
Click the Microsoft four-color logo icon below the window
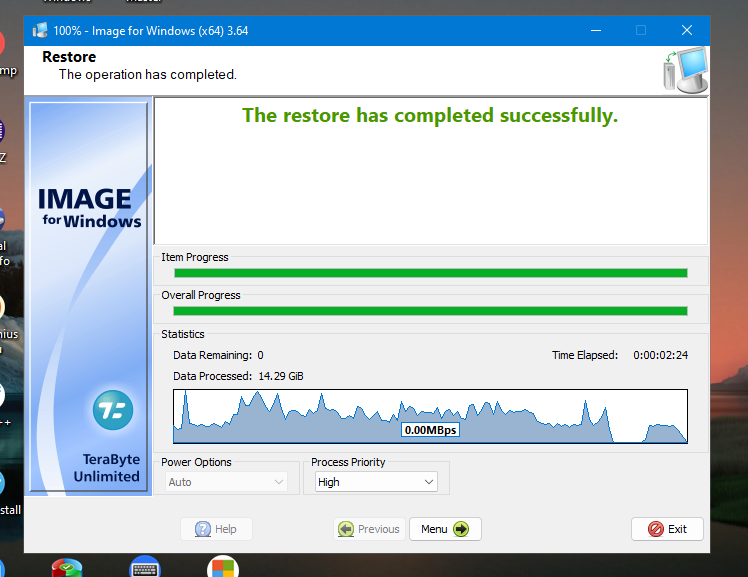pos(223,567)
